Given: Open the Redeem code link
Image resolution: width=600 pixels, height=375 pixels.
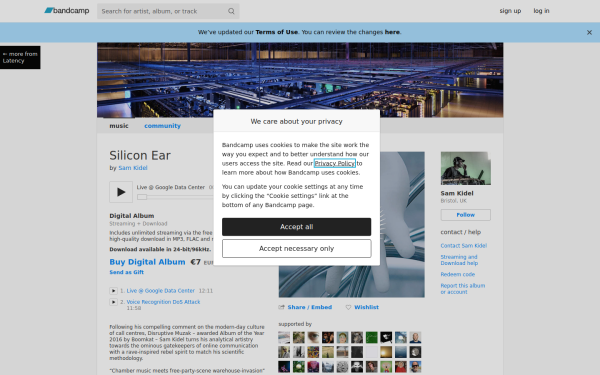Looking at the screenshot, I should [x=458, y=274].
